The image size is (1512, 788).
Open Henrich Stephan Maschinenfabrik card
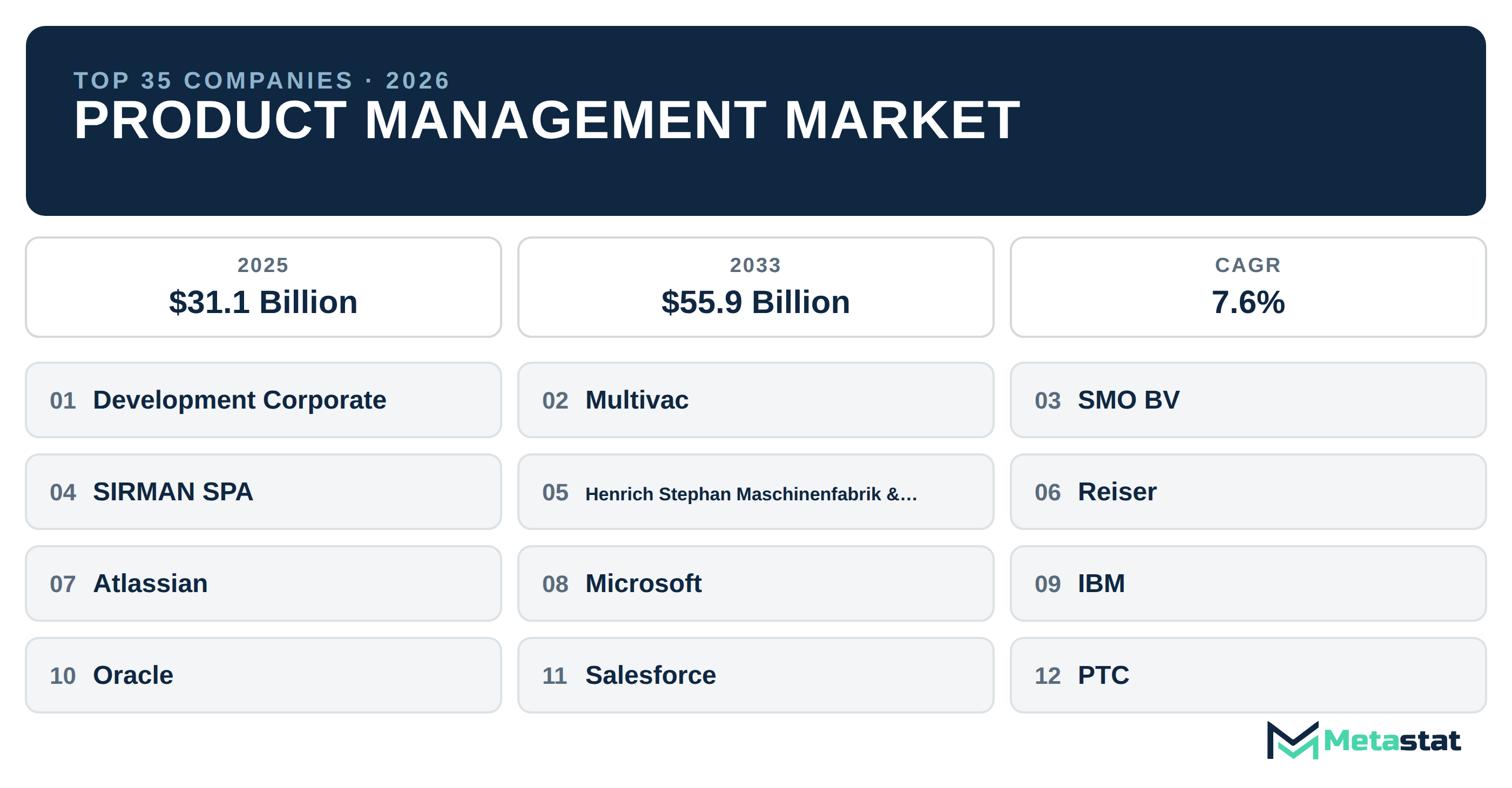coord(755,492)
